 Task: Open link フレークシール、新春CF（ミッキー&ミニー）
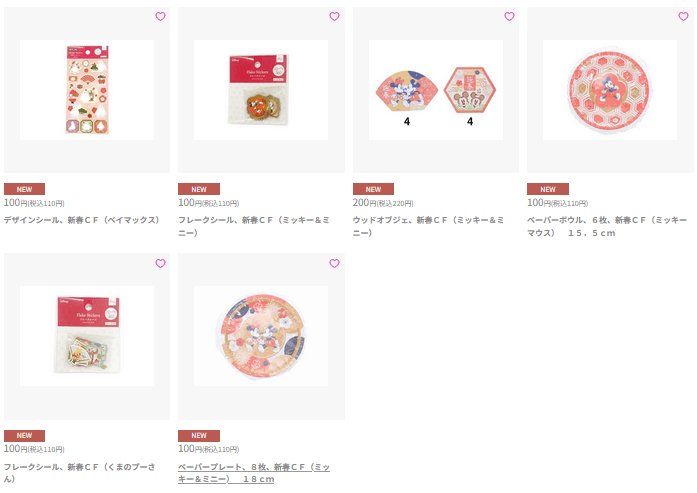(x=254, y=226)
